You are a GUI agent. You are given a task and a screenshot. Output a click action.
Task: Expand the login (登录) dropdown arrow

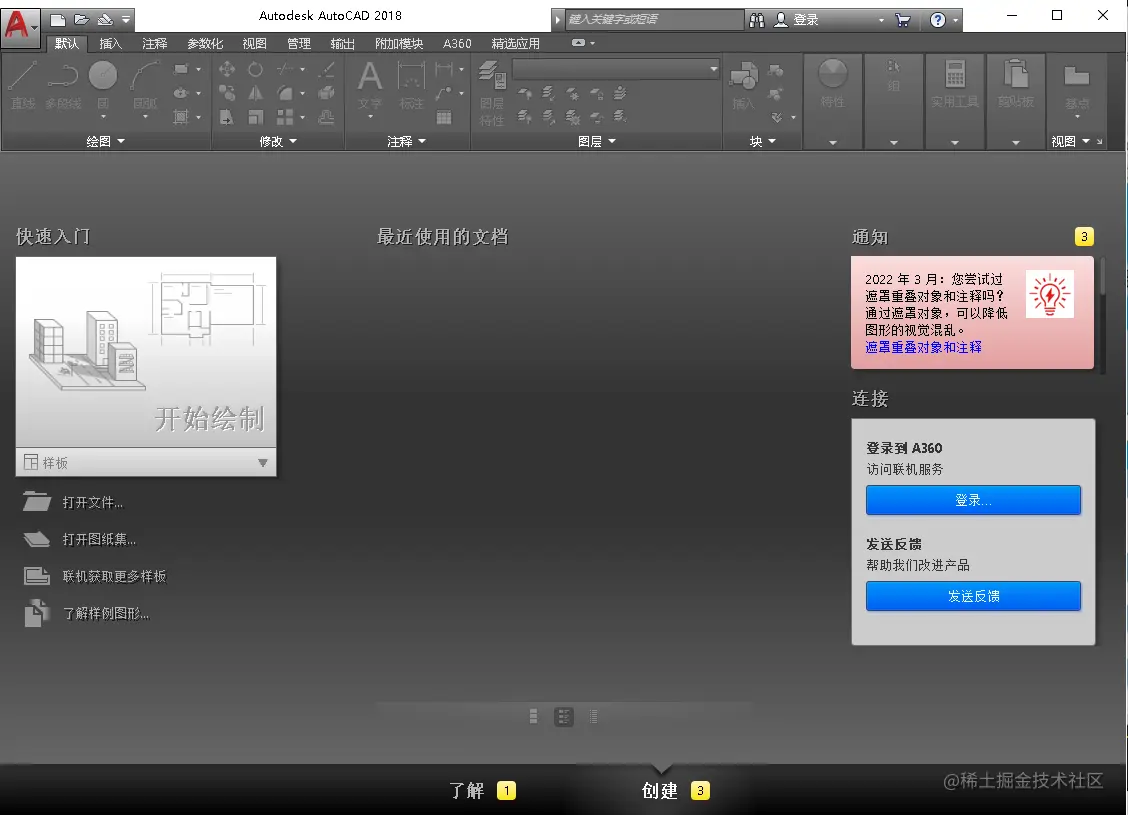tap(881, 20)
